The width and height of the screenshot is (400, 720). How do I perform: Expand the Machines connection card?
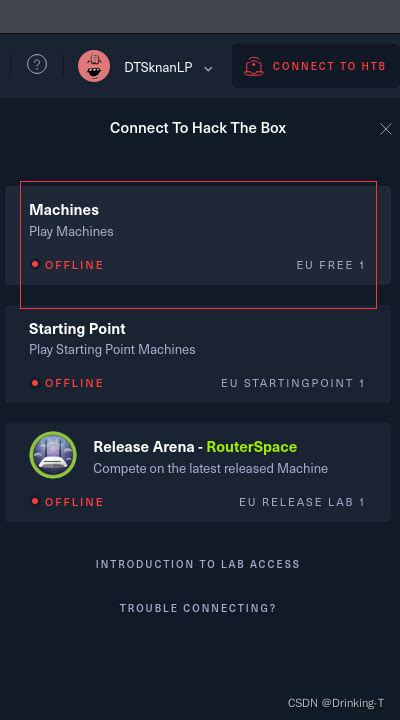[x=198, y=236]
